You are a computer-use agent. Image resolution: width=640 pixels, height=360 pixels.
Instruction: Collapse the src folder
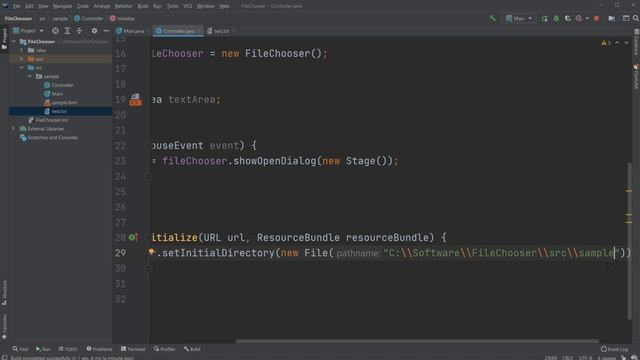click(22, 68)
